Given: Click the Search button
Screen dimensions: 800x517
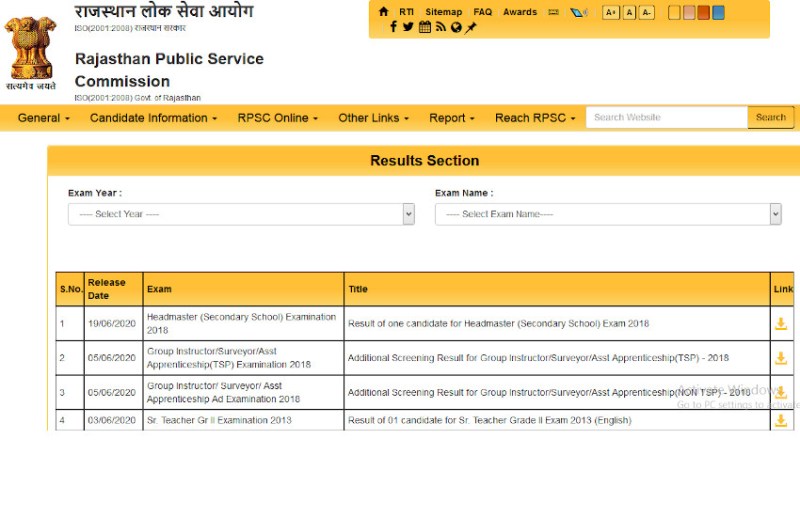Looking at the screenshot, I should [x=770, y=117].
